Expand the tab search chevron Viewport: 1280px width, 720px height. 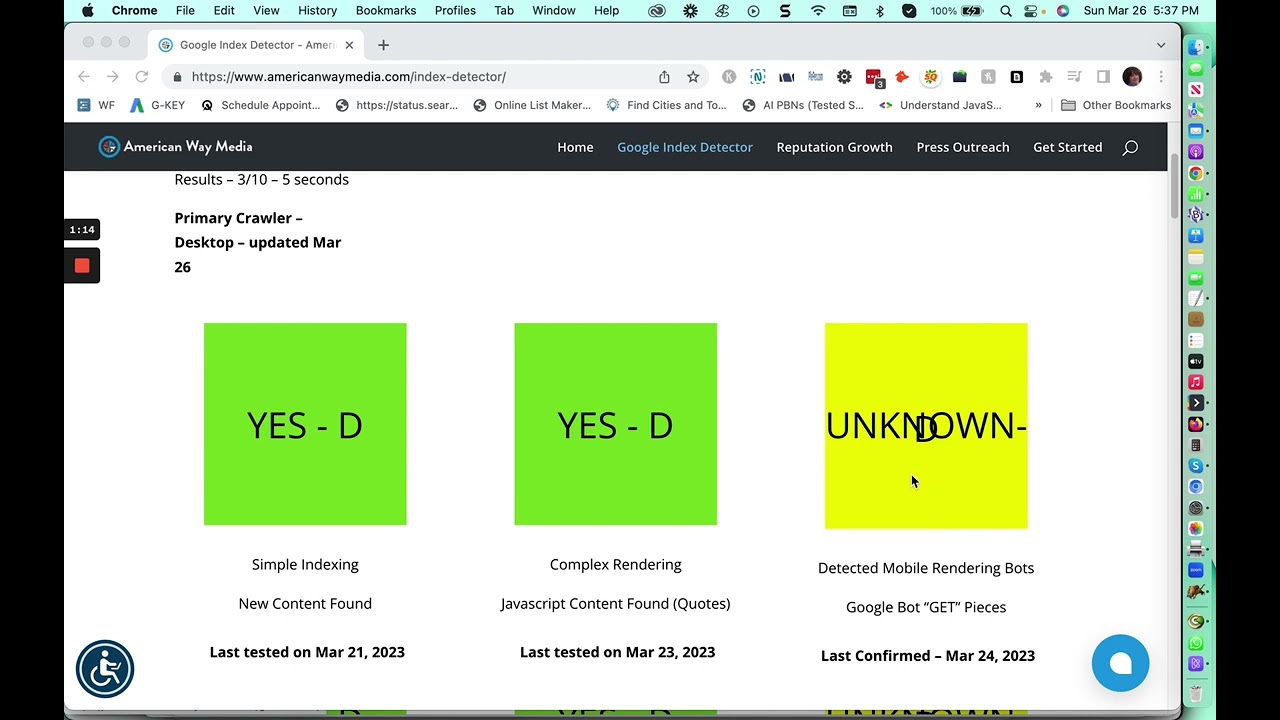[x=1160, y=45]
